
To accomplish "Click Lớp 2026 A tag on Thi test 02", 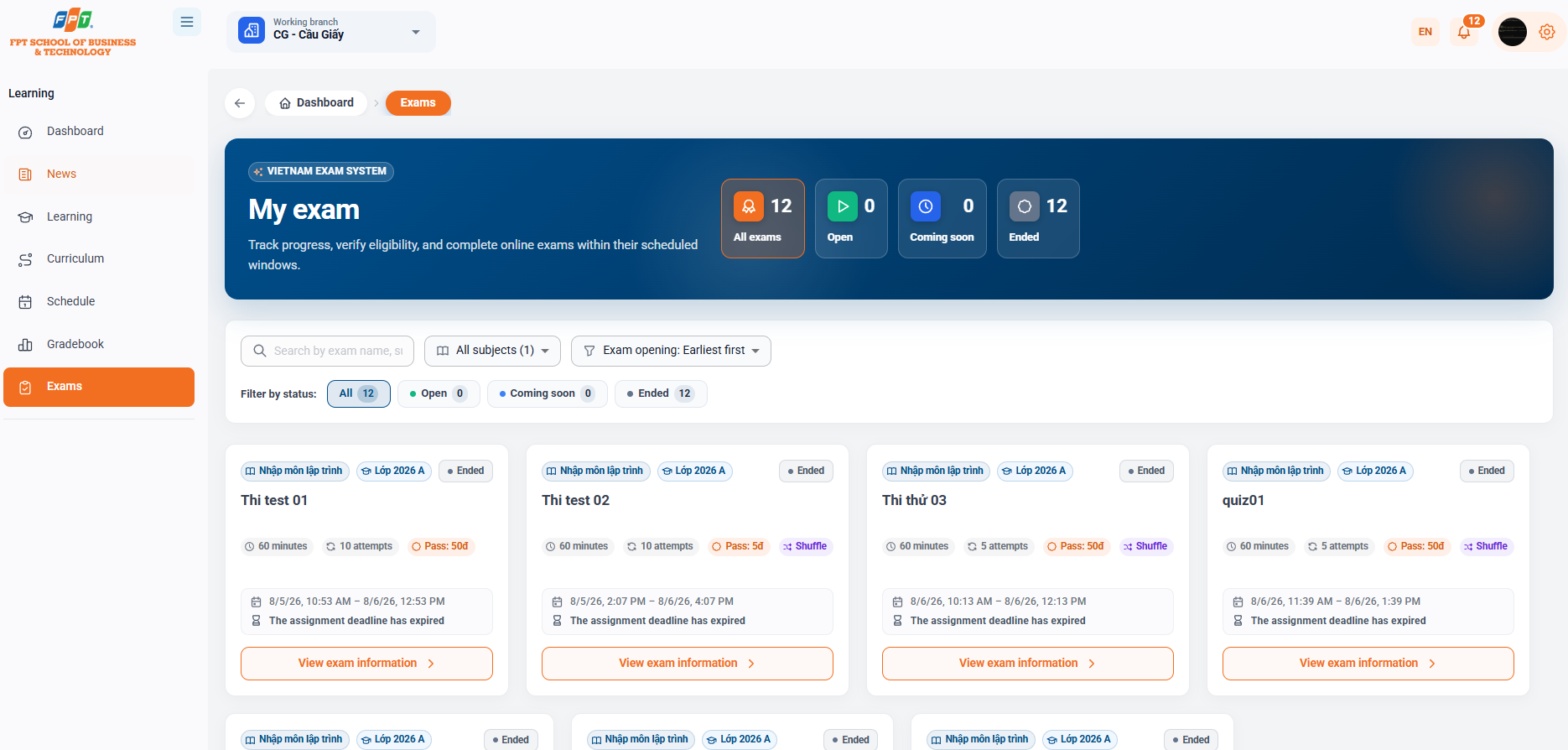I will (695, 471).
